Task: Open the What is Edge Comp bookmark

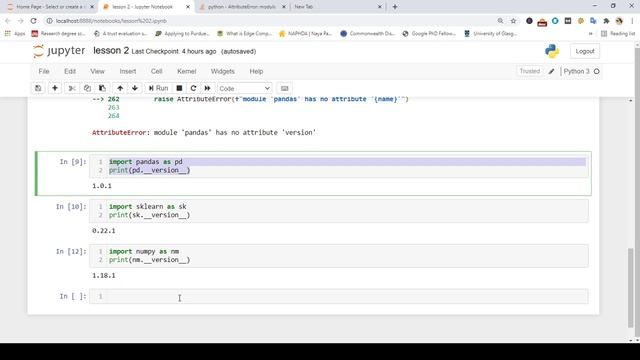Action: [x=244, y=34]
